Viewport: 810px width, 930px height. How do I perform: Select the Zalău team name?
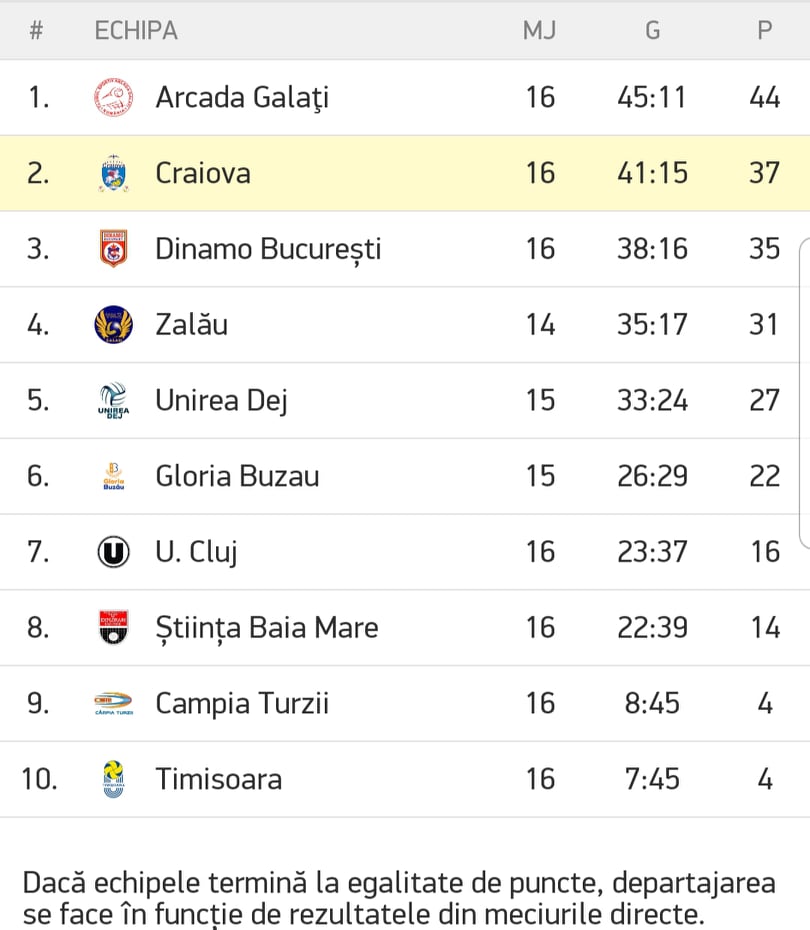[191, 325]
